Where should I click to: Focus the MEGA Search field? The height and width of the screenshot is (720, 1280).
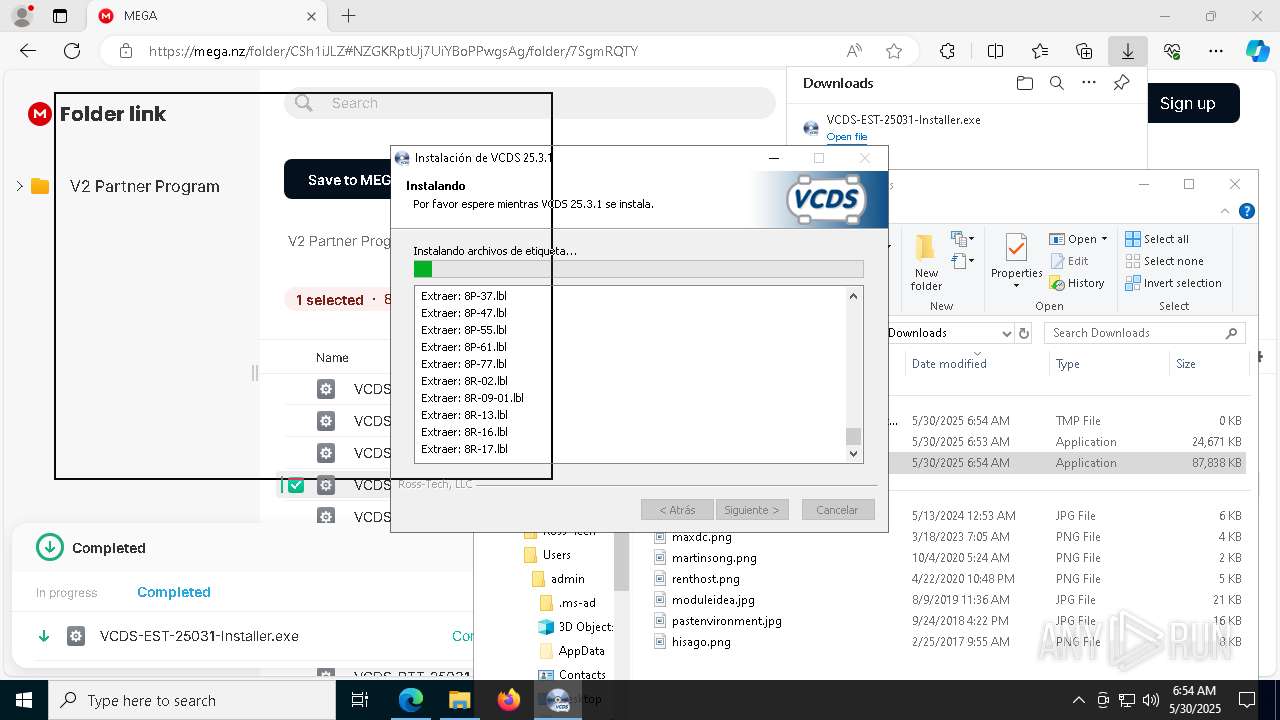tap(530, 103)
